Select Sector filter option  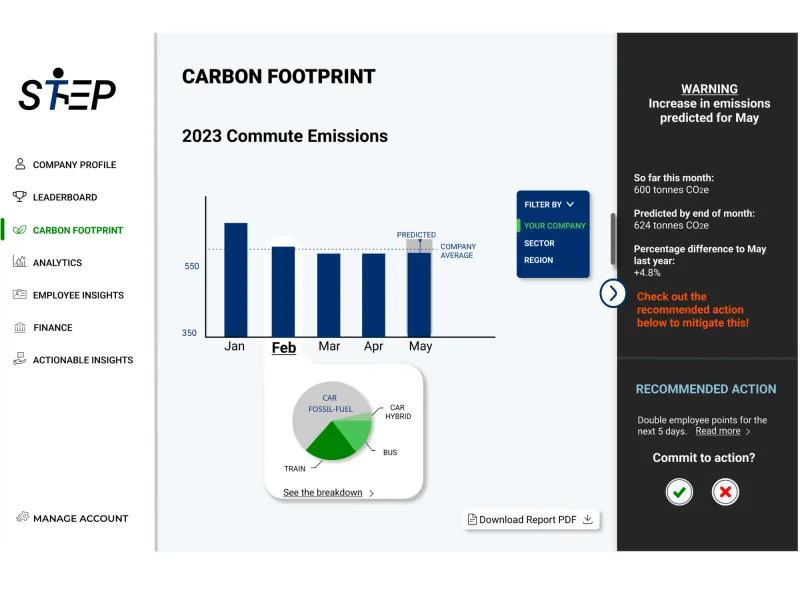(x=539, y=243)
